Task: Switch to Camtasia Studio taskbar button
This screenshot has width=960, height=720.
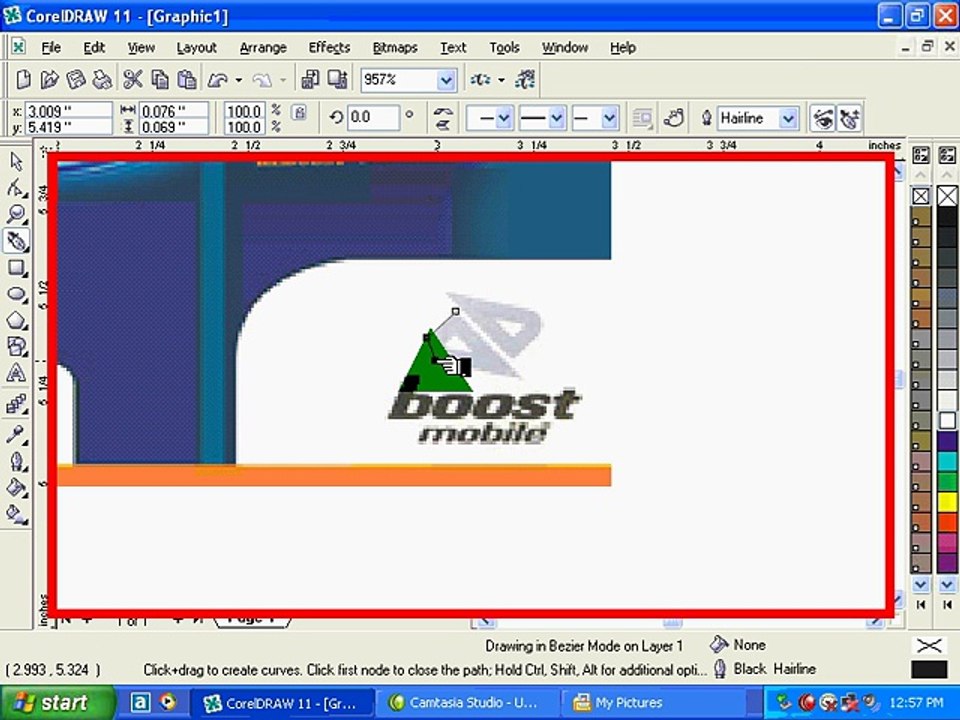Action: [x=467, y=702]
